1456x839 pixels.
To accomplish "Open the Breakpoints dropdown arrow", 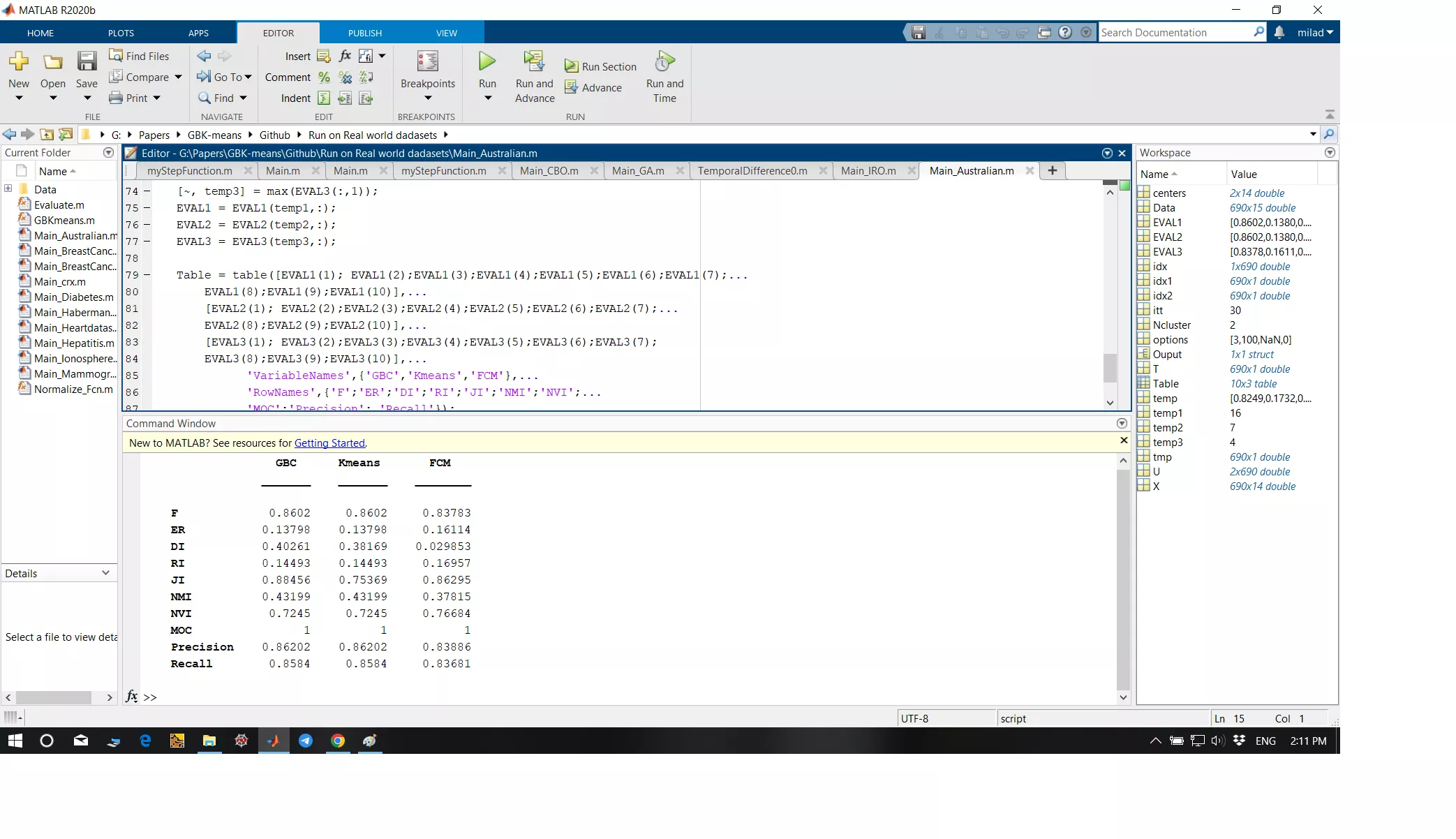I will coord(428,98).
